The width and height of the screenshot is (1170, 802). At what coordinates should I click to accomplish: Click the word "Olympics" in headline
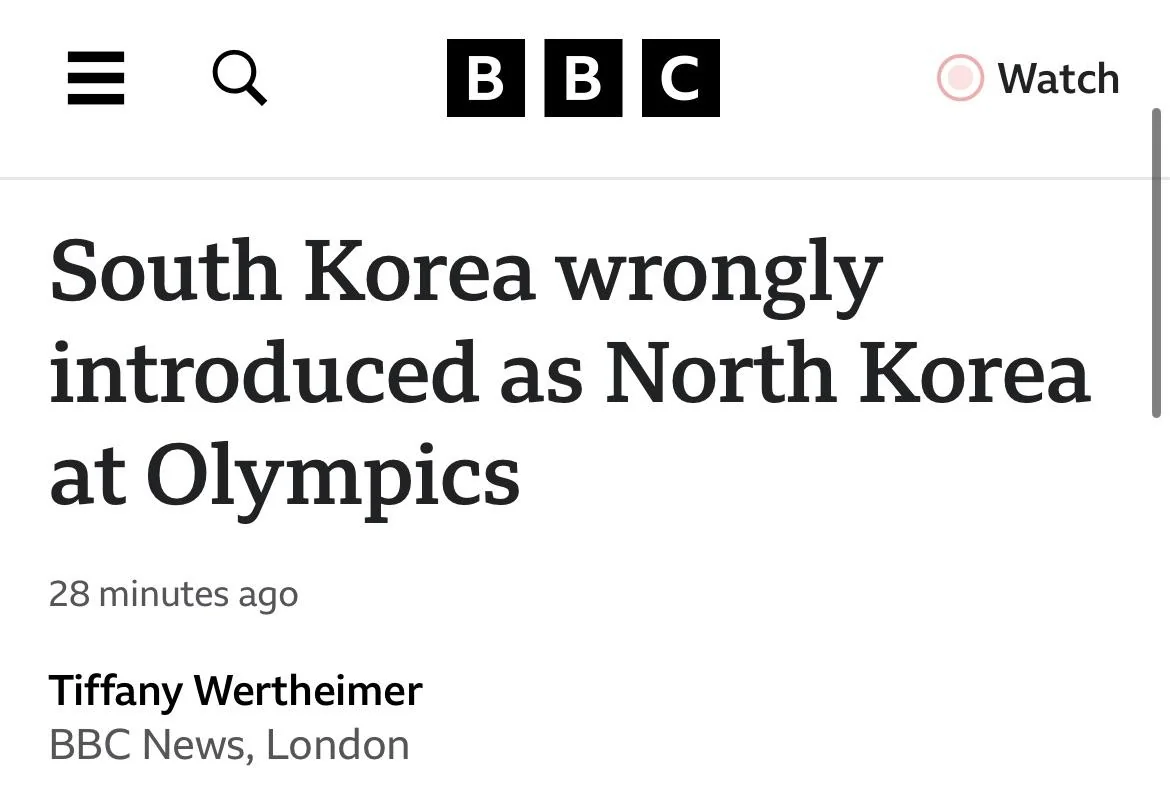333,478
